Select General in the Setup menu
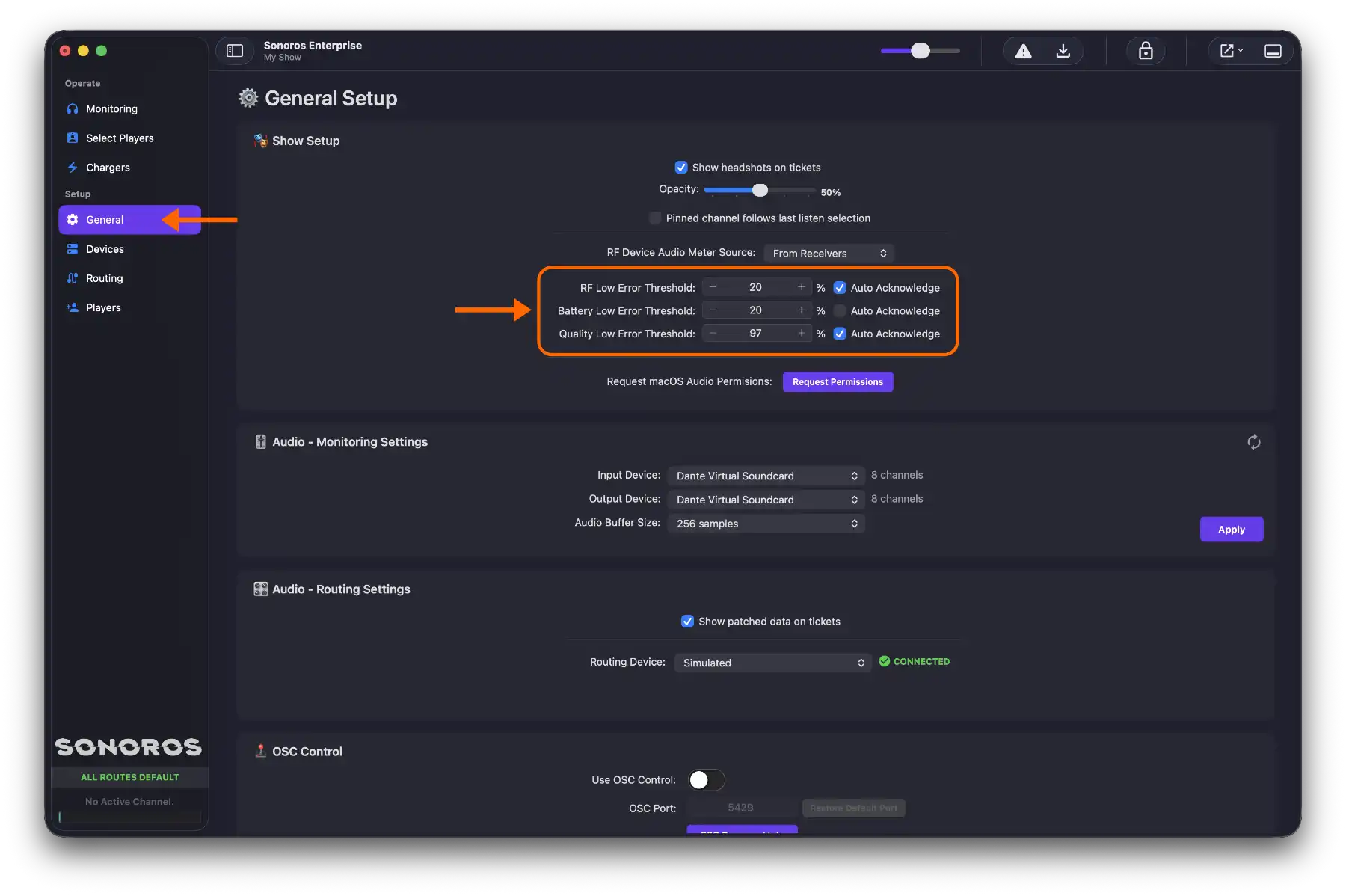The image size is (1346, 896). [130, 220]
